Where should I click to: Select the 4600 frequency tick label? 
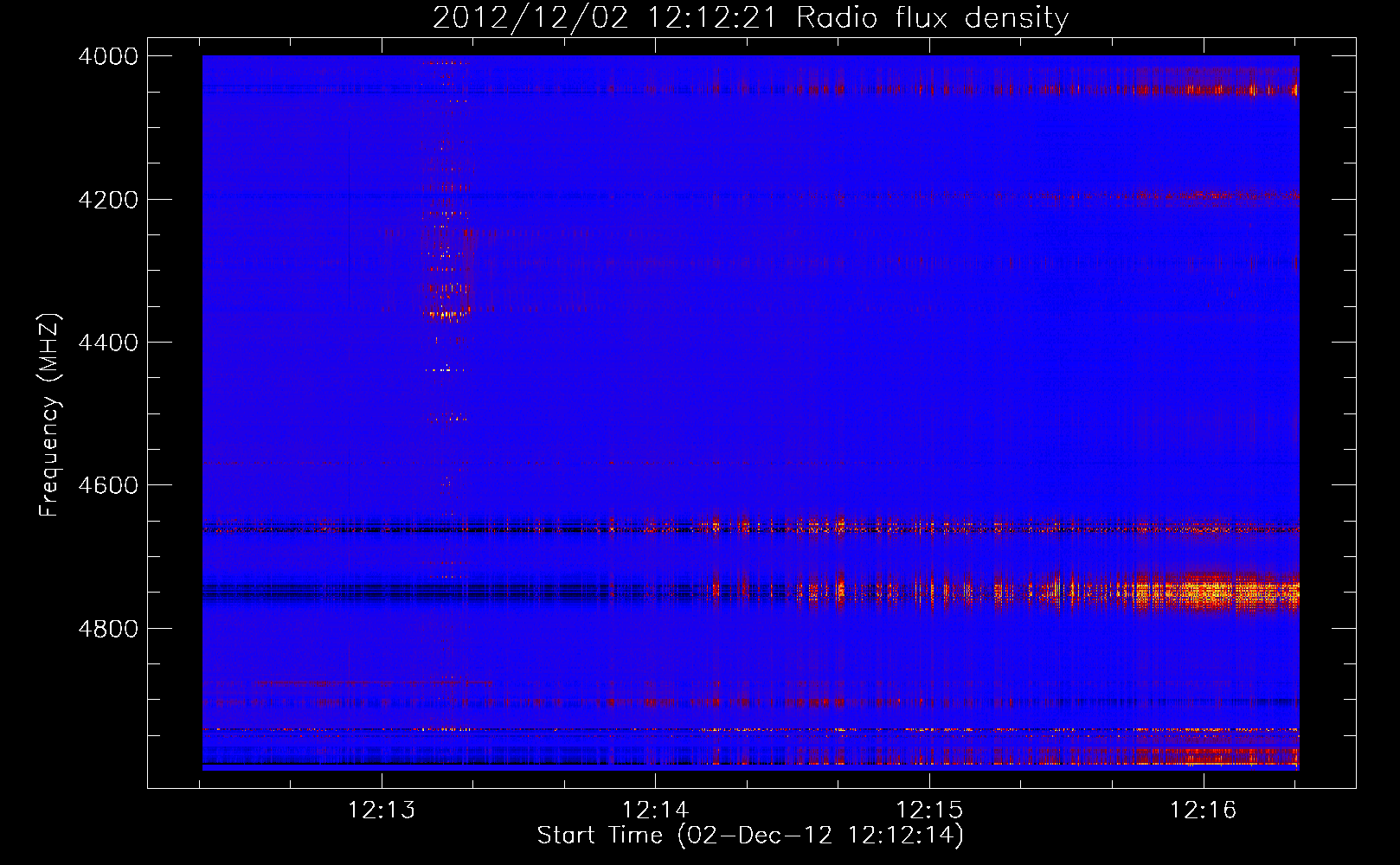pyautogui.click(x=108, y=485)
